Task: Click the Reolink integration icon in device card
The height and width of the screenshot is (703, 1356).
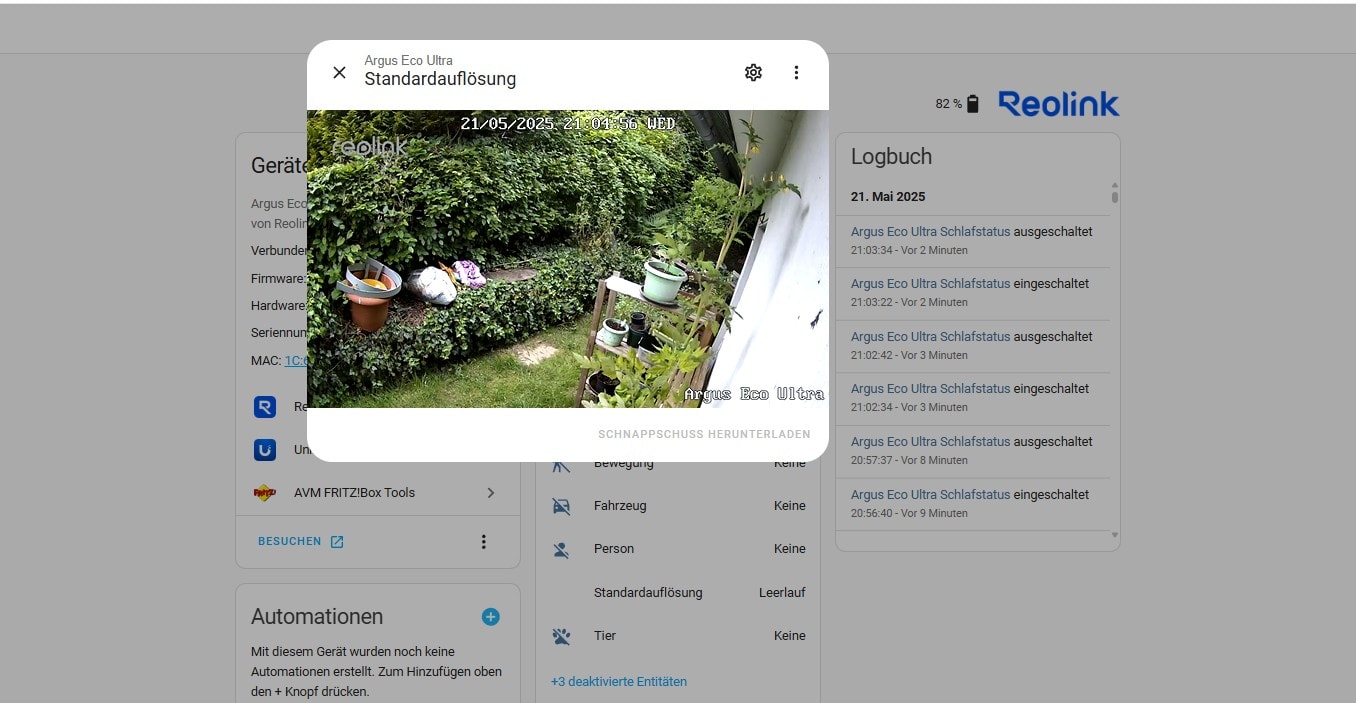Action: click(265, 407)
